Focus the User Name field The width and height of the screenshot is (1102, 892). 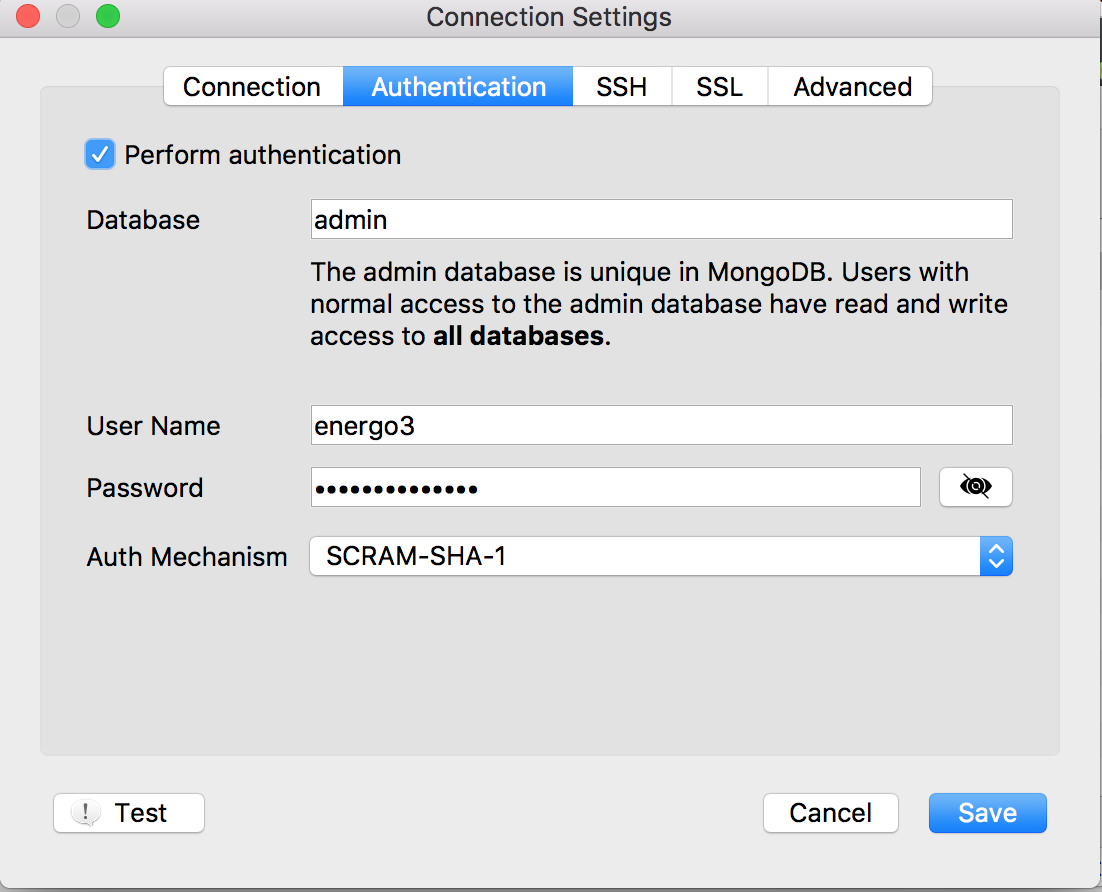(x=660, y=425)
